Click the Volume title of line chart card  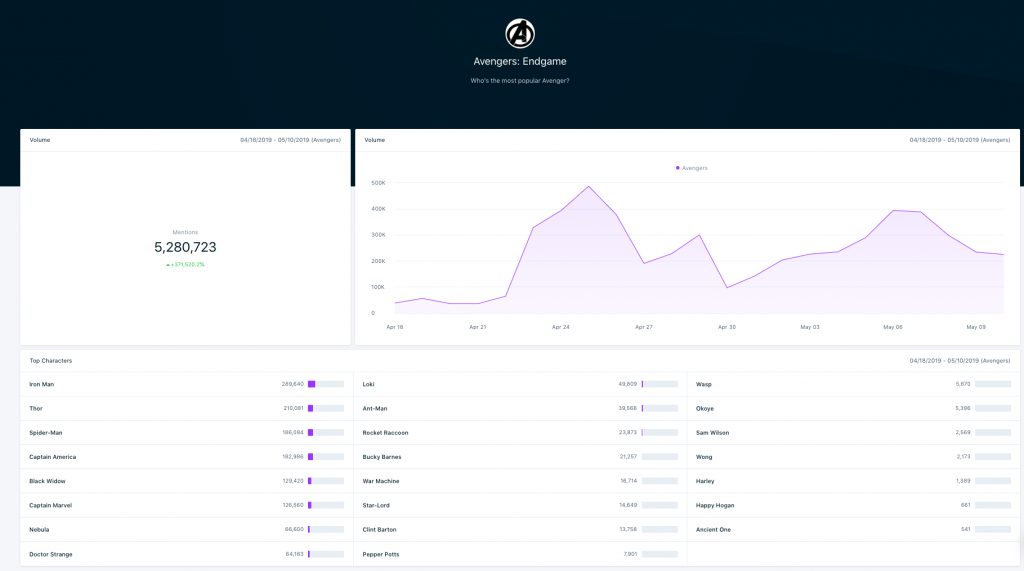pyautogui.click(x=375, y=140)
